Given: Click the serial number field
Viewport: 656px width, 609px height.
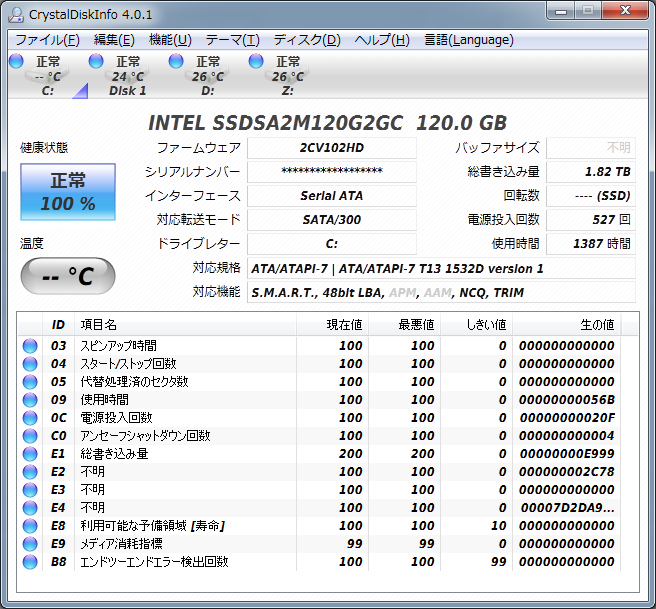Looking at the screenshot, I should [x=331, y=171].
